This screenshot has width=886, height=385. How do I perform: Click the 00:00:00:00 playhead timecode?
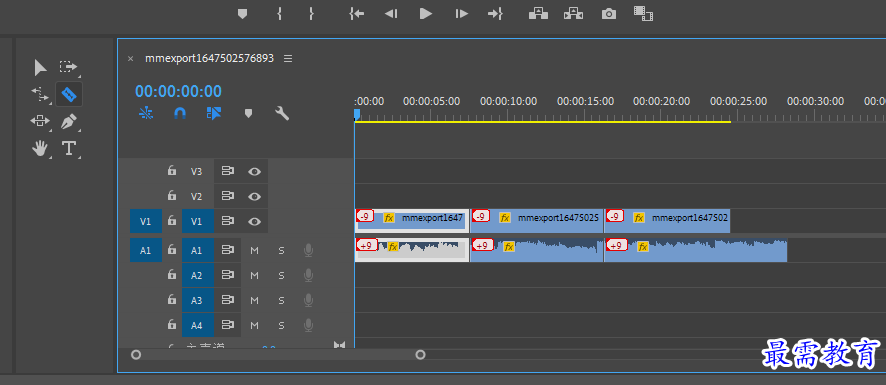click(179, 92)
